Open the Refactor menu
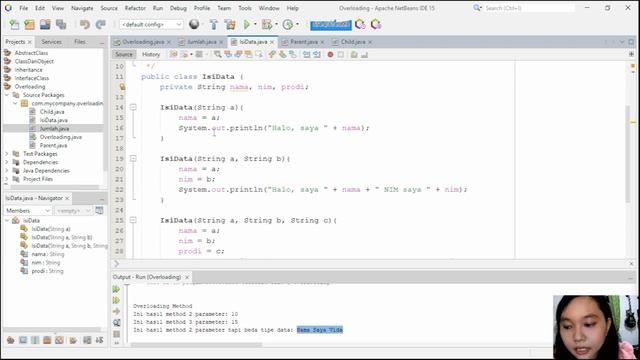 (135, 8)
